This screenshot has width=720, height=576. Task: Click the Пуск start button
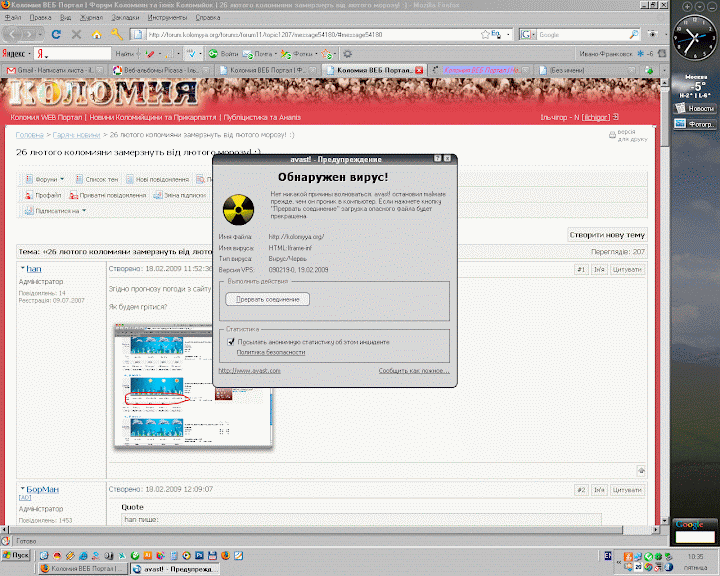click(17, 554)
